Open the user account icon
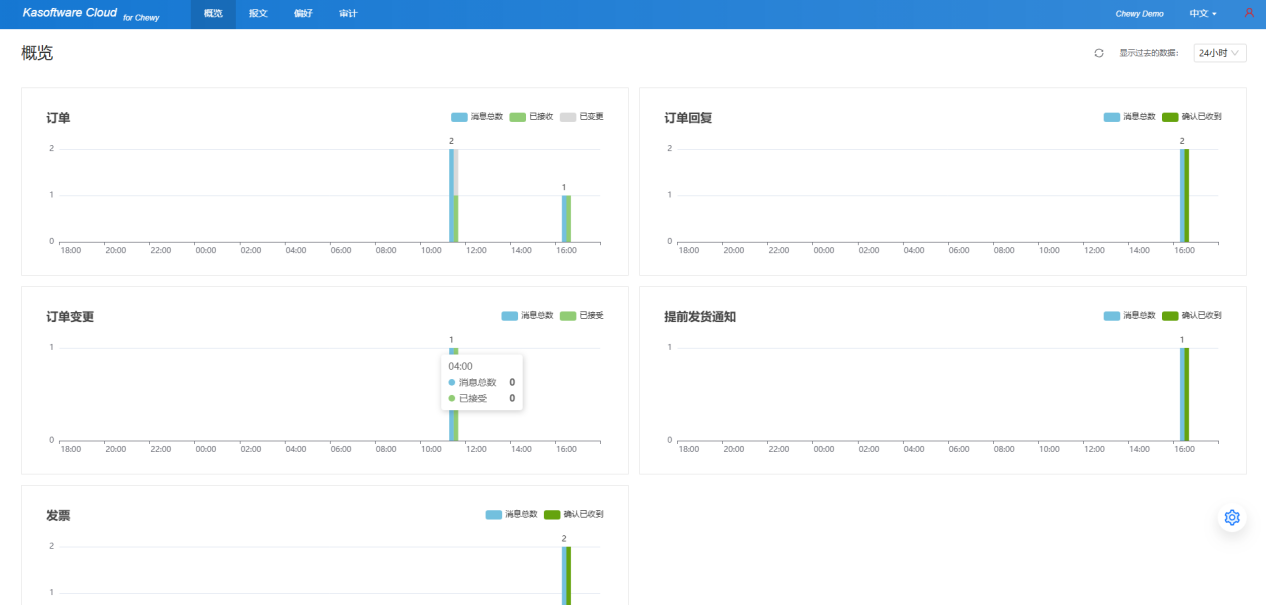This screenshot has width=1266, height=605. point(1249,13)
